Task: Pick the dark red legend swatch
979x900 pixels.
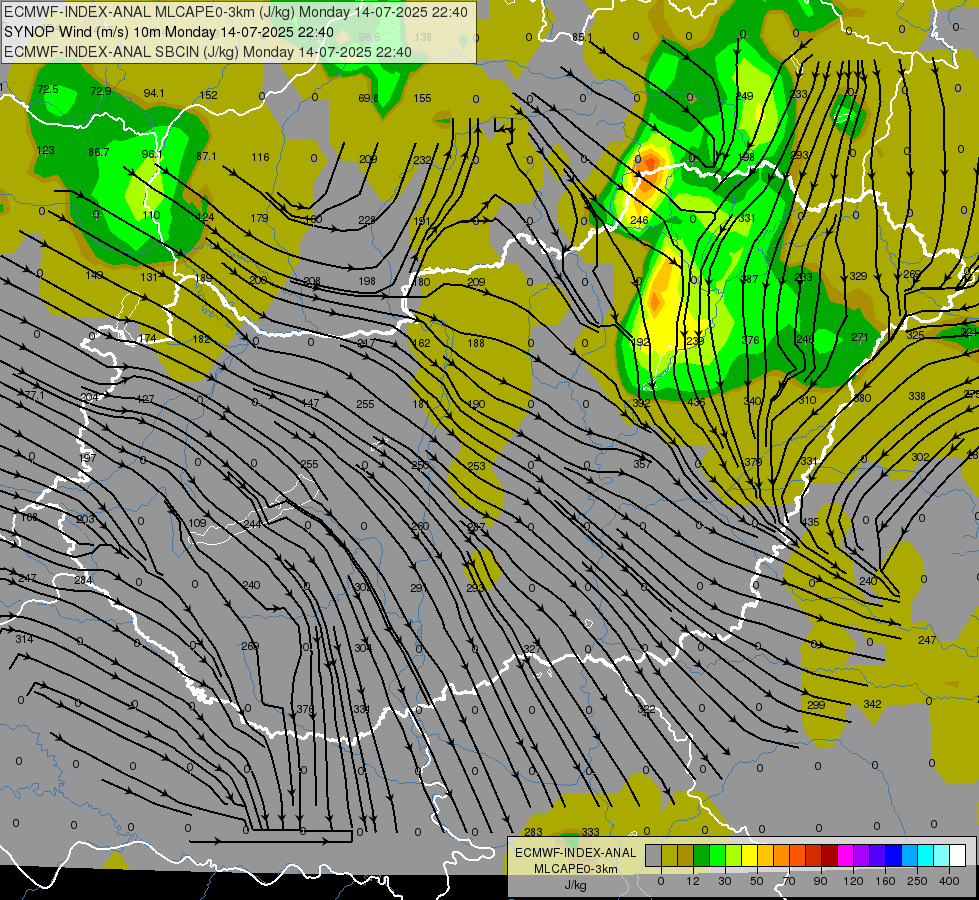Action: [830, 855]
